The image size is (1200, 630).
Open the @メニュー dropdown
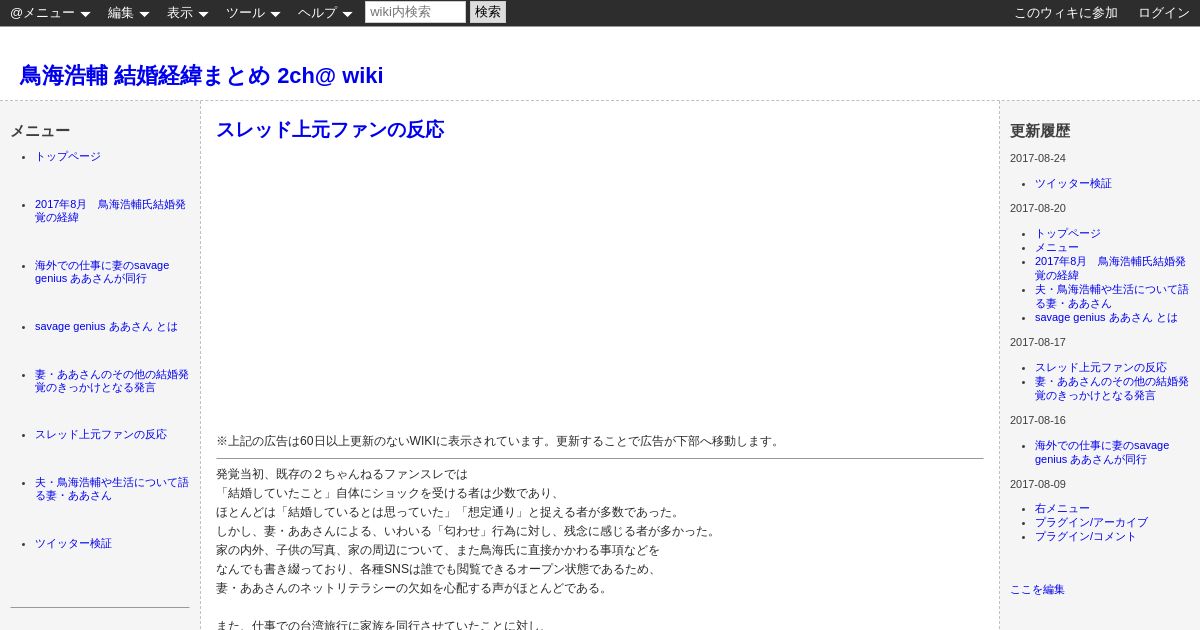(x=50, y=13)
